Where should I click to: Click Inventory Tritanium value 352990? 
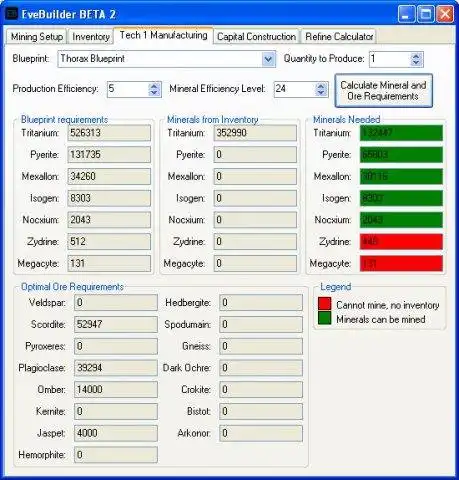coord(255,133)
